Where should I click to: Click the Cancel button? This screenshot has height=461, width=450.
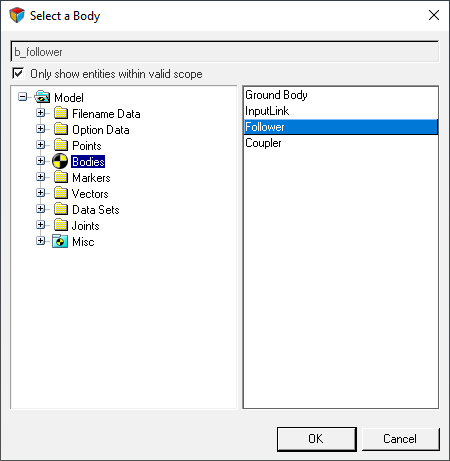[x=400, y=439]
